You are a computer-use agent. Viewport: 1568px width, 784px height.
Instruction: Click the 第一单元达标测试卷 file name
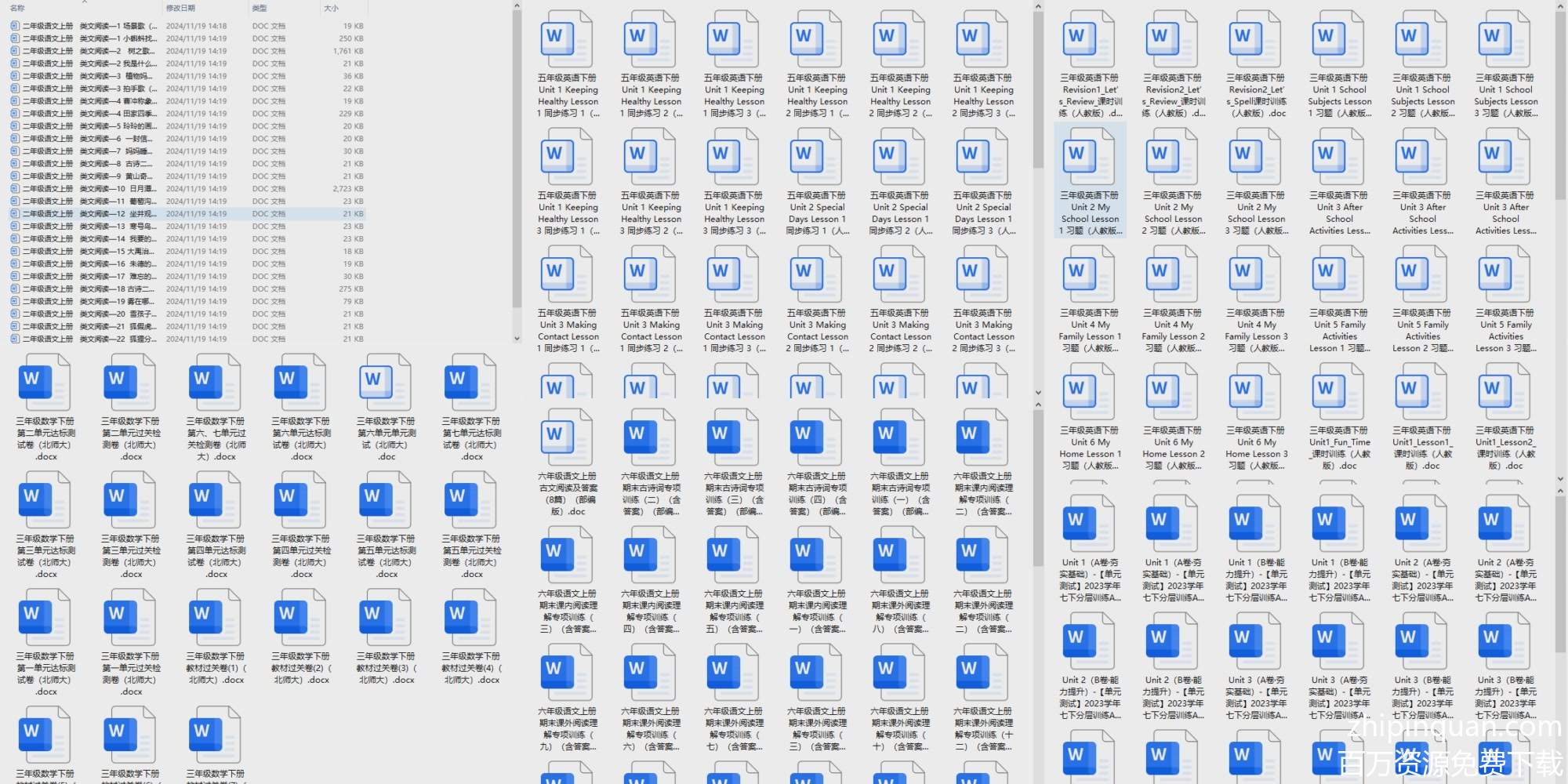pyautogui.click(x=45, y=674)
